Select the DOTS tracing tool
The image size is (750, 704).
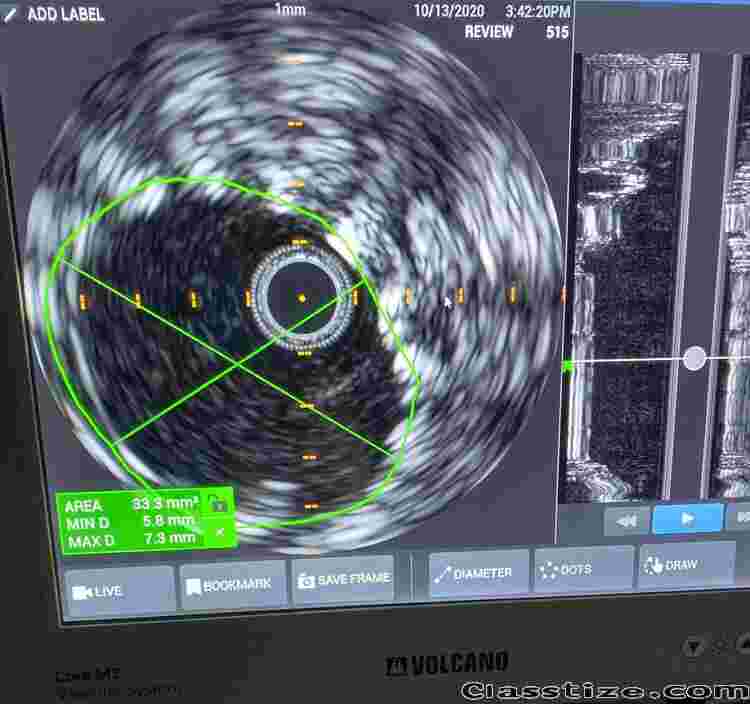tap(584, 569)
